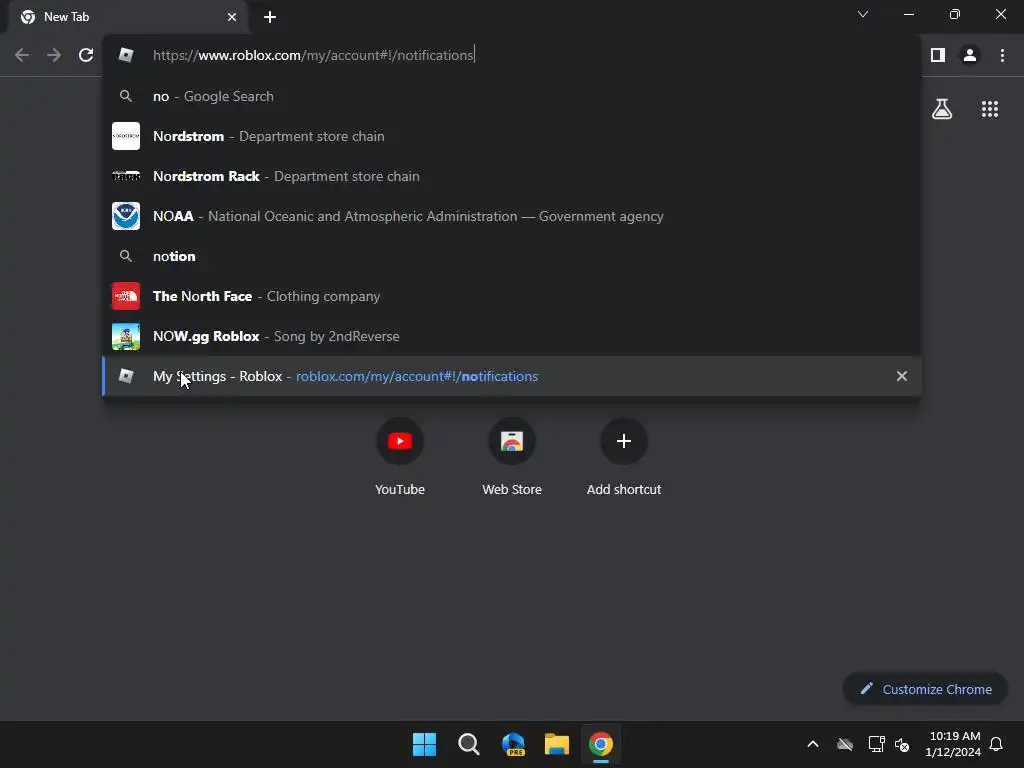Click Customize Chrome button
Image resolution: width=1024 pixels, height=768 pixels.
point(925,689)
